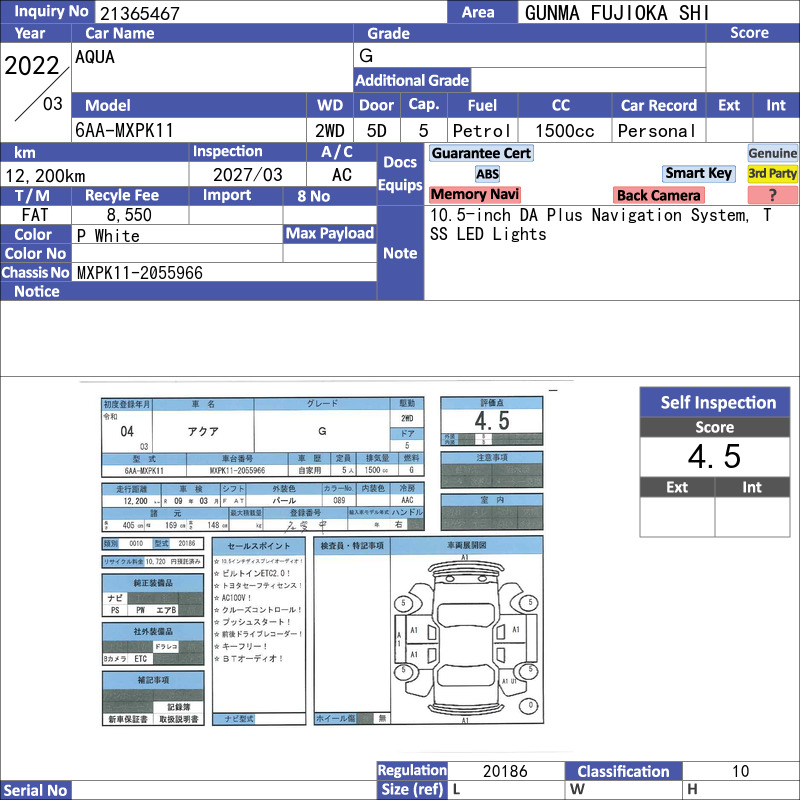Select classification value 10
Viewport: 800px width, 800px height.
740,771
